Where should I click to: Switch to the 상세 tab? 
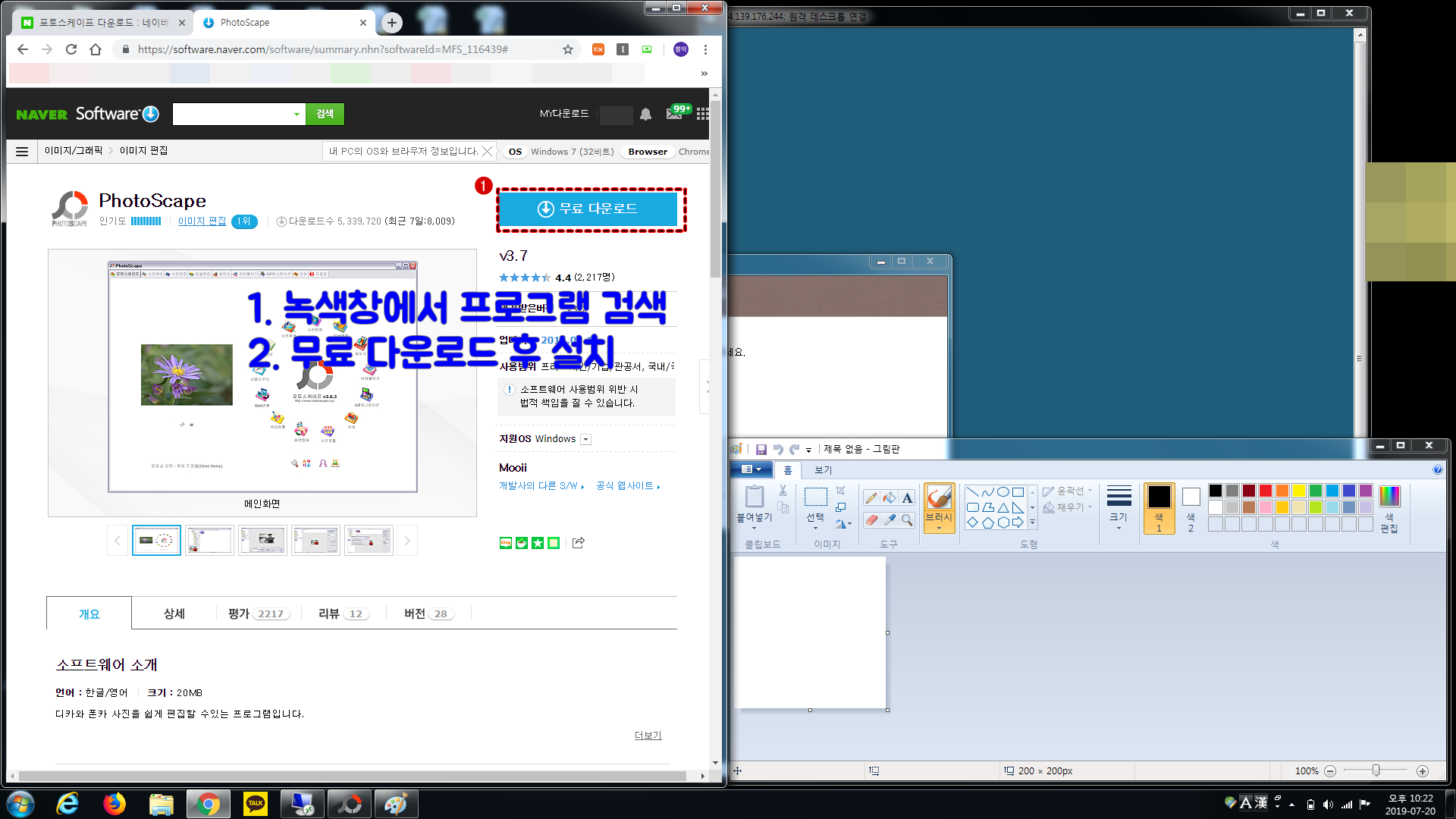click(174, 613)
